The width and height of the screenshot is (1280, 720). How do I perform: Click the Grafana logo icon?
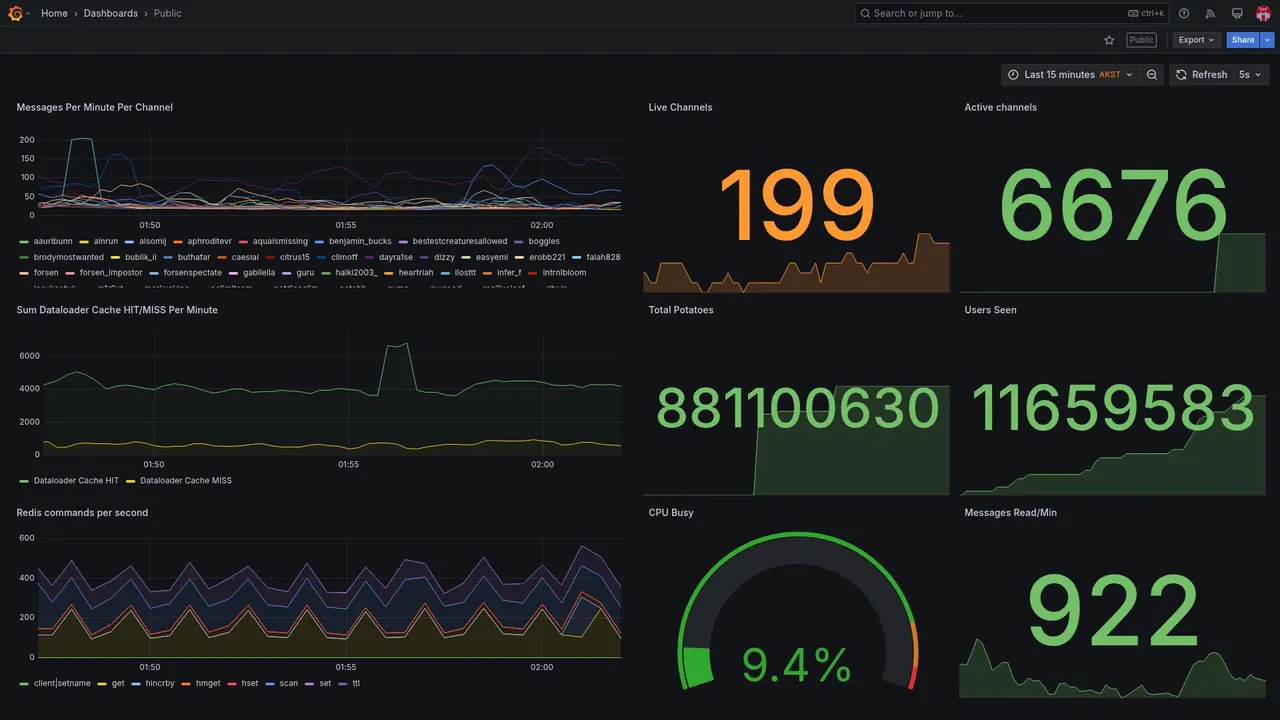click(x=15, y=13)
